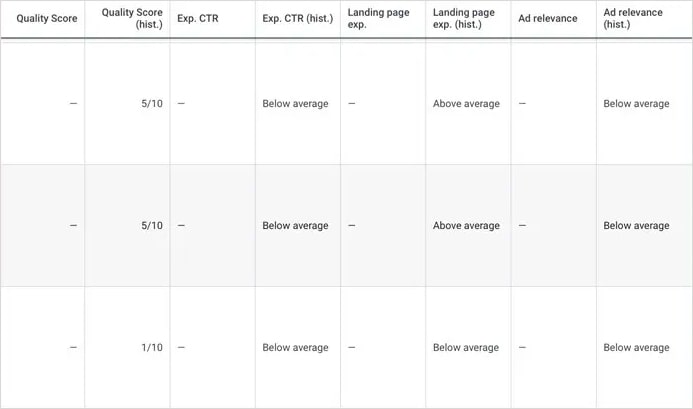Select Landing page exp. (hist.) header
693x409 pixels.
pyautogui.click(x=464, y=18)
